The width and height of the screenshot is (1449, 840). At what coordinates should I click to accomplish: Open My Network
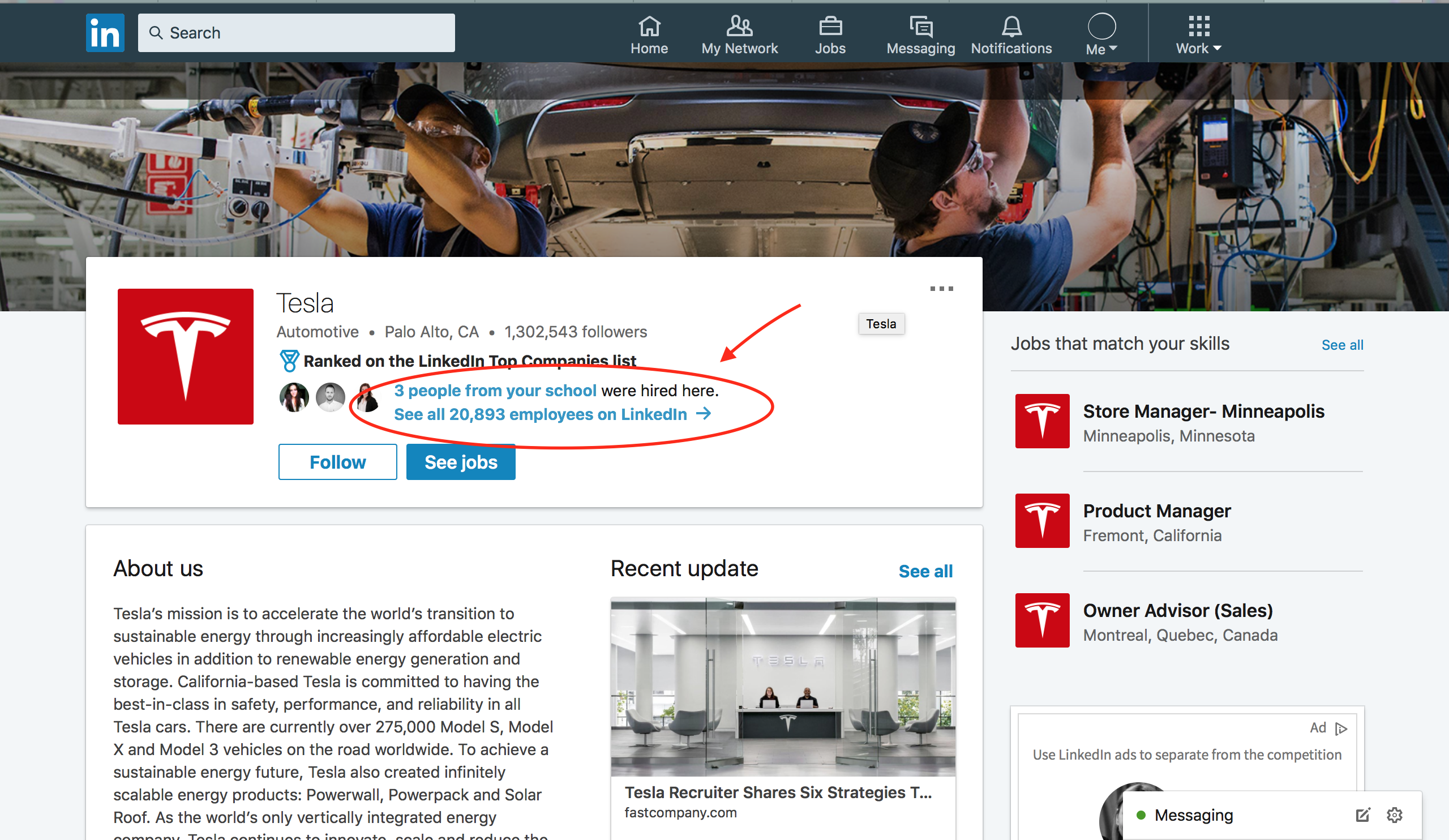click(x=739, y=36)
